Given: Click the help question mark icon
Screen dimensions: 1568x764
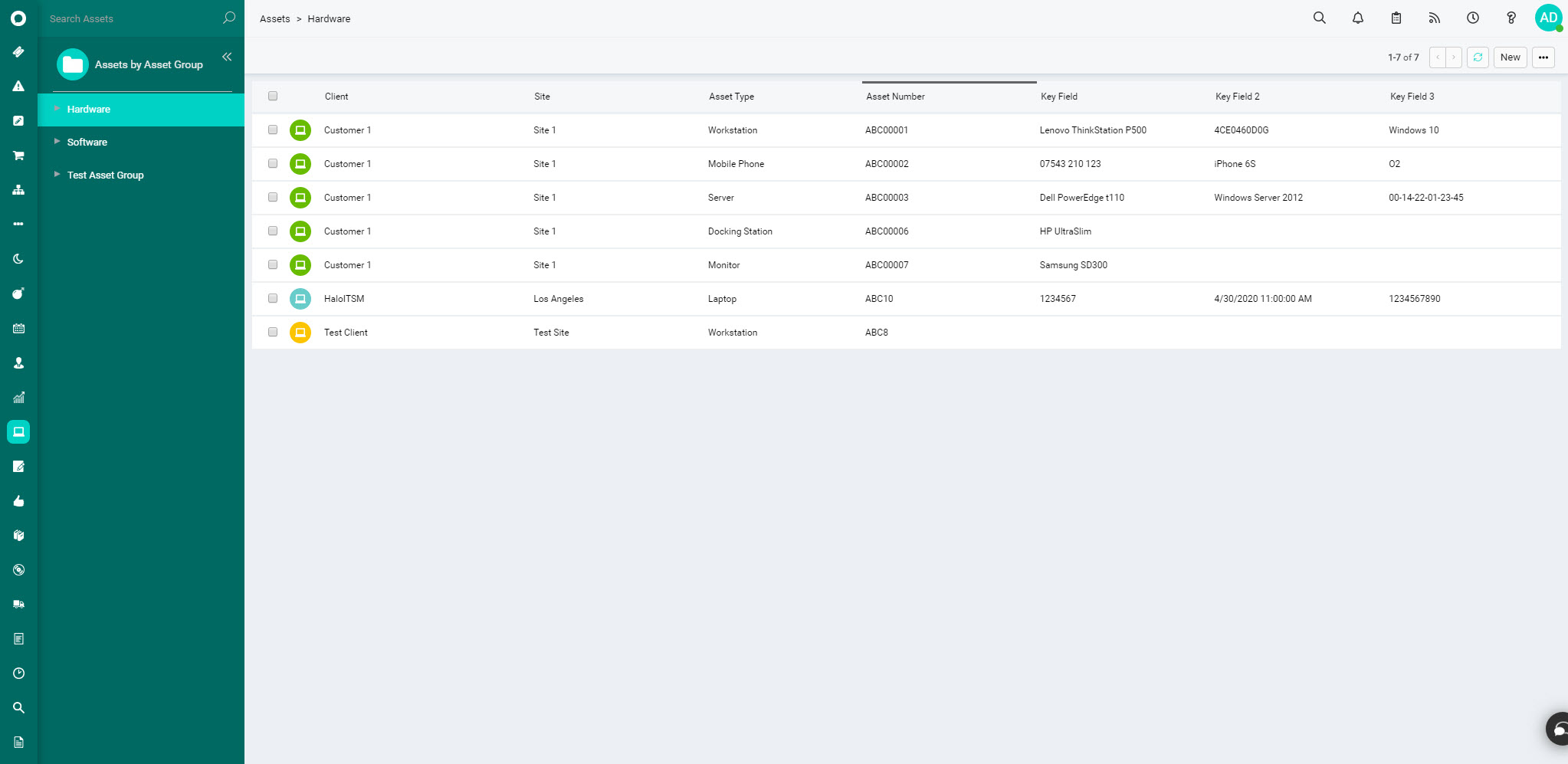Looking at the screenshot, I should pyautogui.click(x=1511, y=18).
